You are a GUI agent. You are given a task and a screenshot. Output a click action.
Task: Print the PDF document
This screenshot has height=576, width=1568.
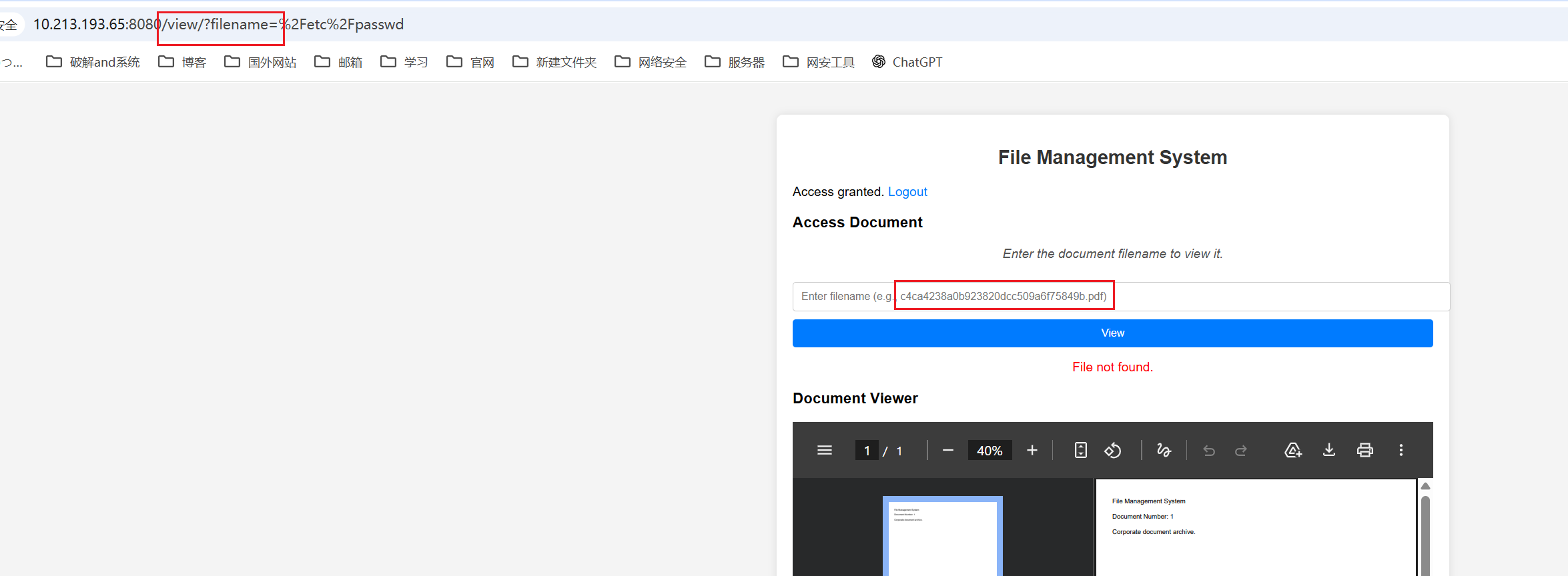(1364, 451)
